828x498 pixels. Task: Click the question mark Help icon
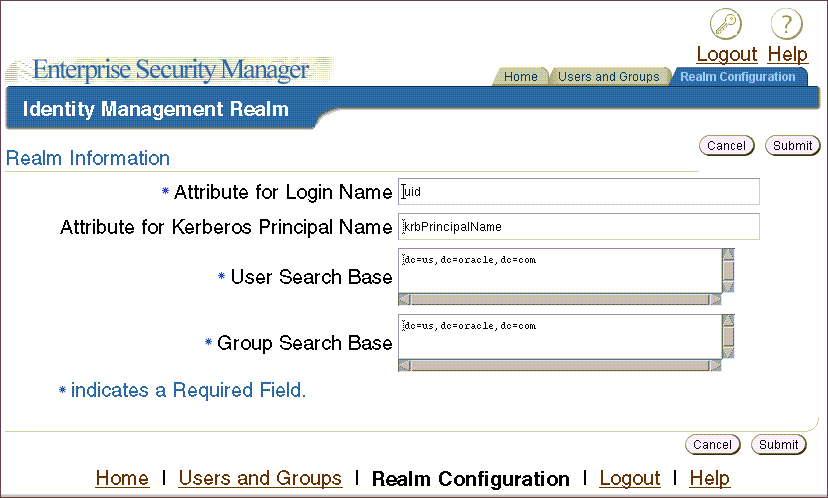point(787,24)
